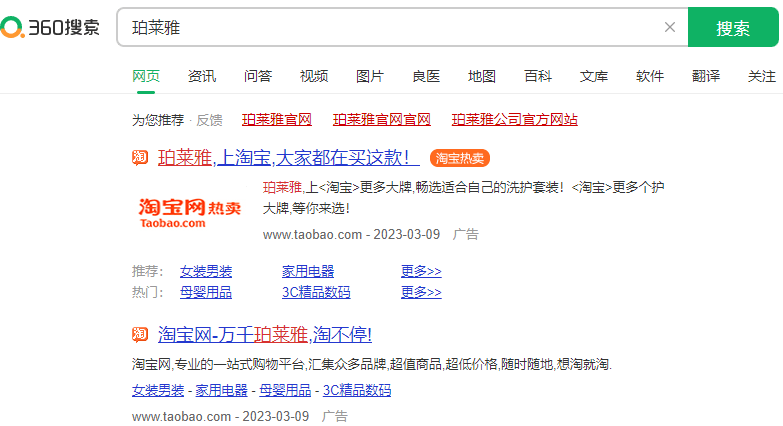Open 家用电器 in the 推荐 row
Viewport: 783px width, 426px height.
click(x=308, y=271)
